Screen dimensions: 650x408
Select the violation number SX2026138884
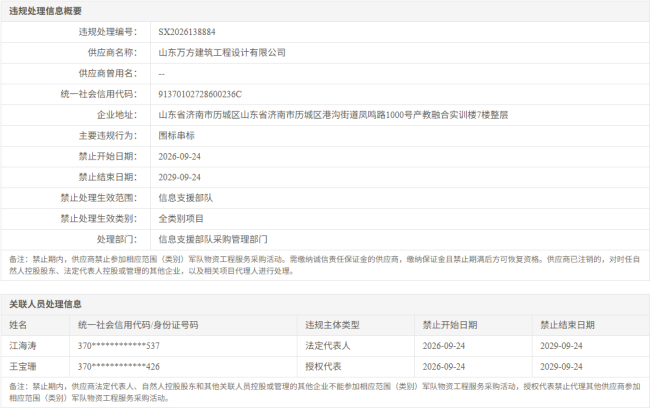point(187,32)
